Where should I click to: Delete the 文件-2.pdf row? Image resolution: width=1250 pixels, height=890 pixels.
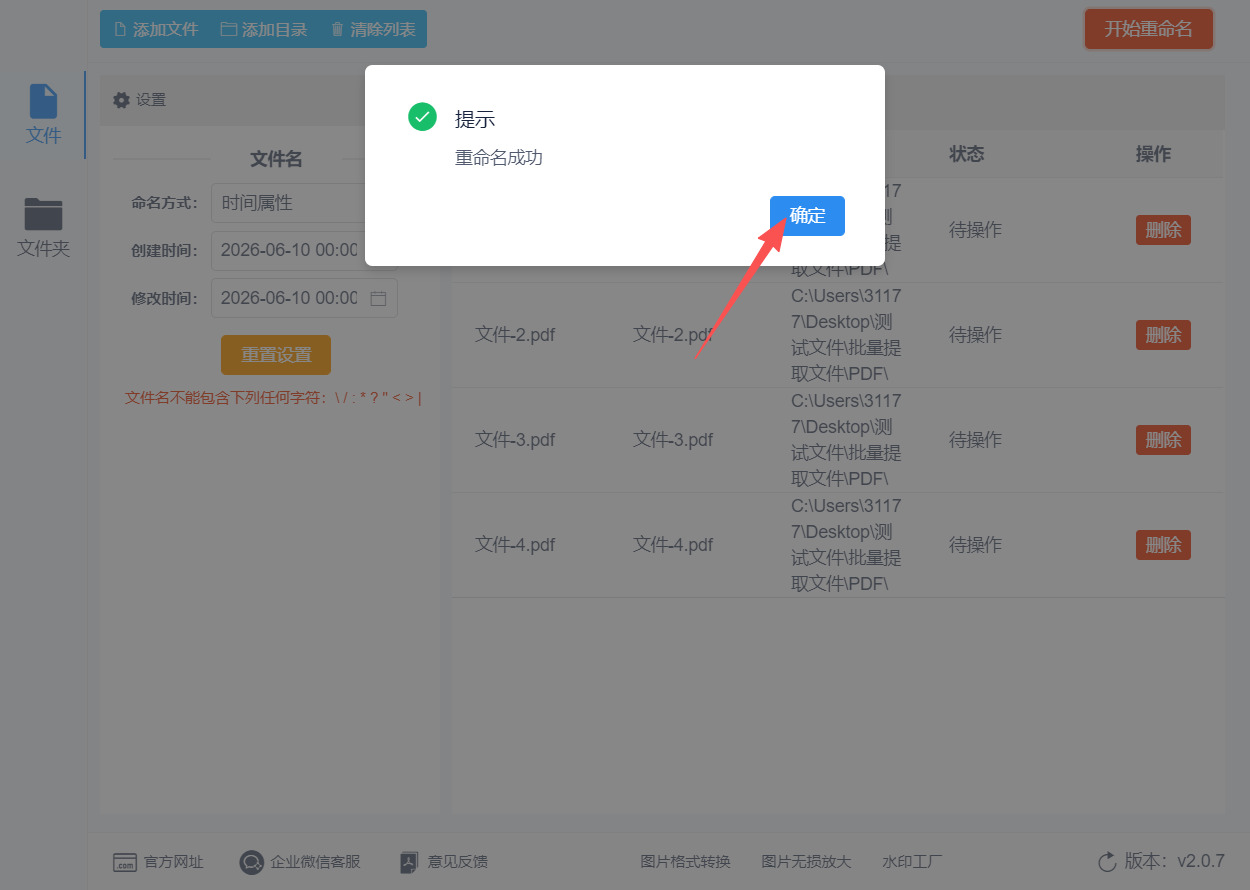pos(1163,335)
